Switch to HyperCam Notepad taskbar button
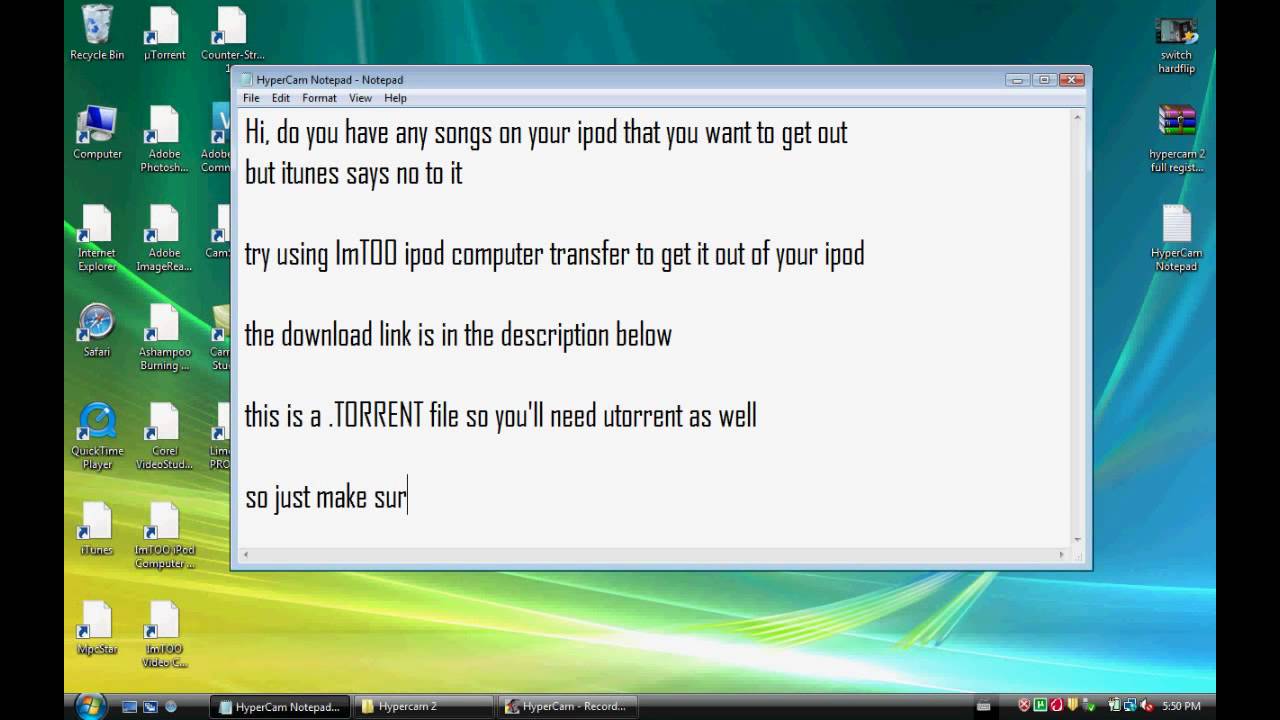Screen dimensions: 1280x720 click(280, 707)
